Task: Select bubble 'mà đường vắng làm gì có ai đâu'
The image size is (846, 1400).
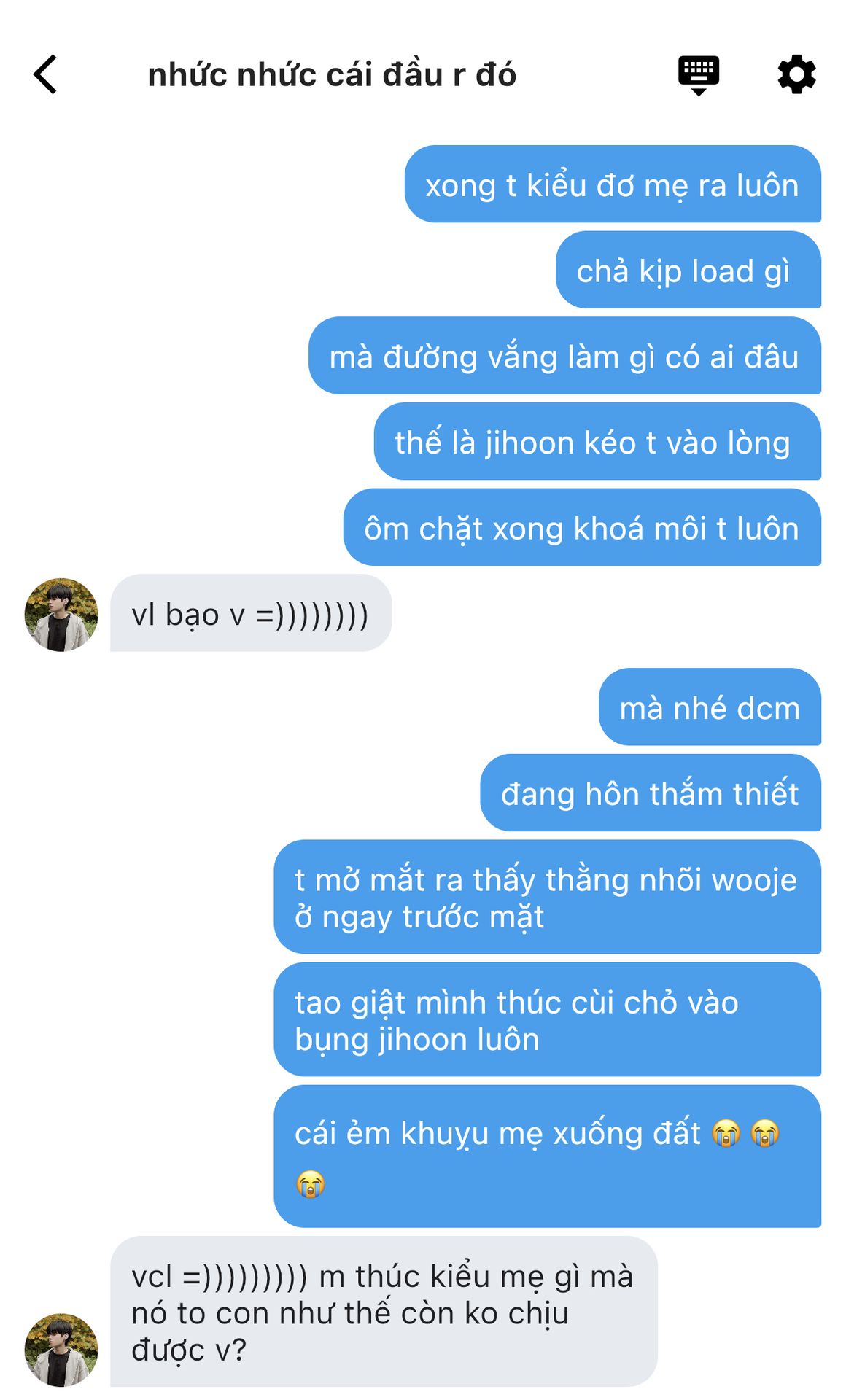Action: pyautogui.click(x=564, y=356)
